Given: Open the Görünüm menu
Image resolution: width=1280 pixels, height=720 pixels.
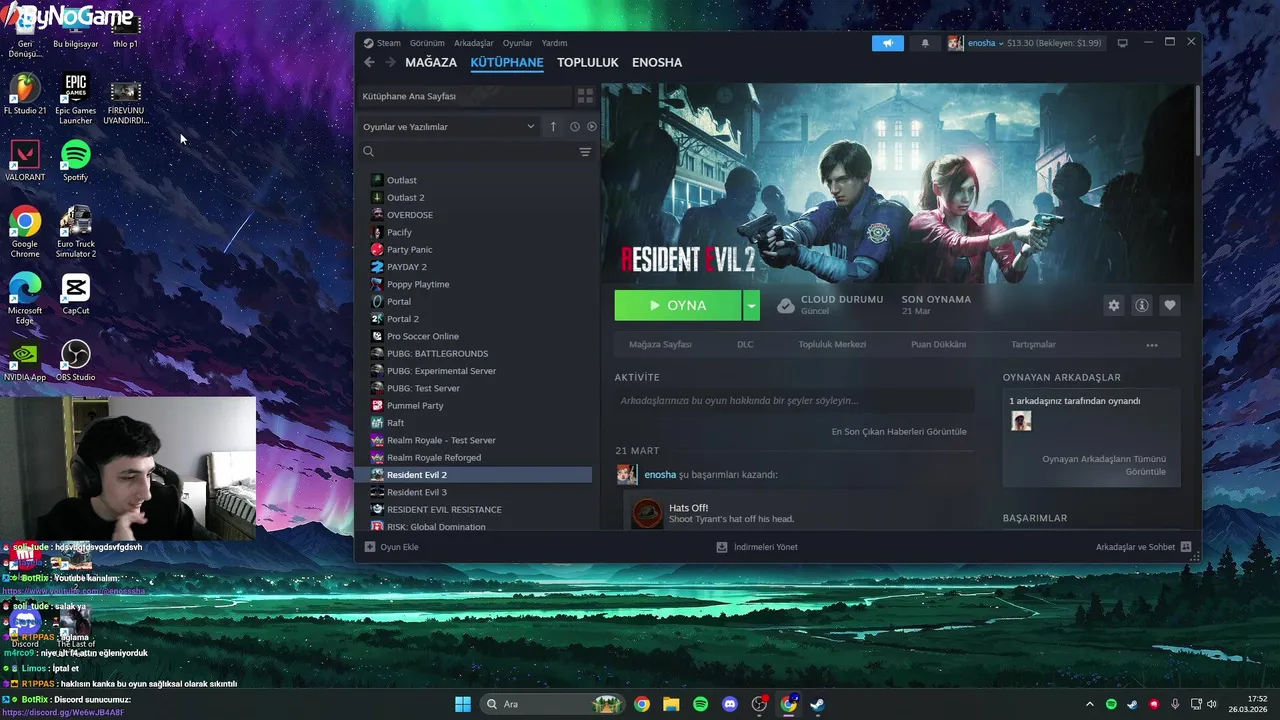Looking at the screenshot, I should point(427,43).
